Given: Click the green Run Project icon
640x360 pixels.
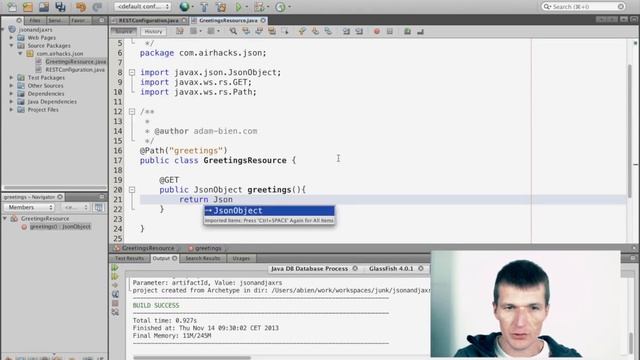Looking at the screenshot, I should click(238, 7).
